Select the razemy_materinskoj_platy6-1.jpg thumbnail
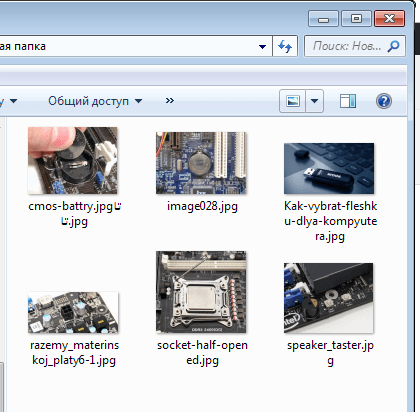The height and width of the screenshot is (412, 420). point(73,312)
